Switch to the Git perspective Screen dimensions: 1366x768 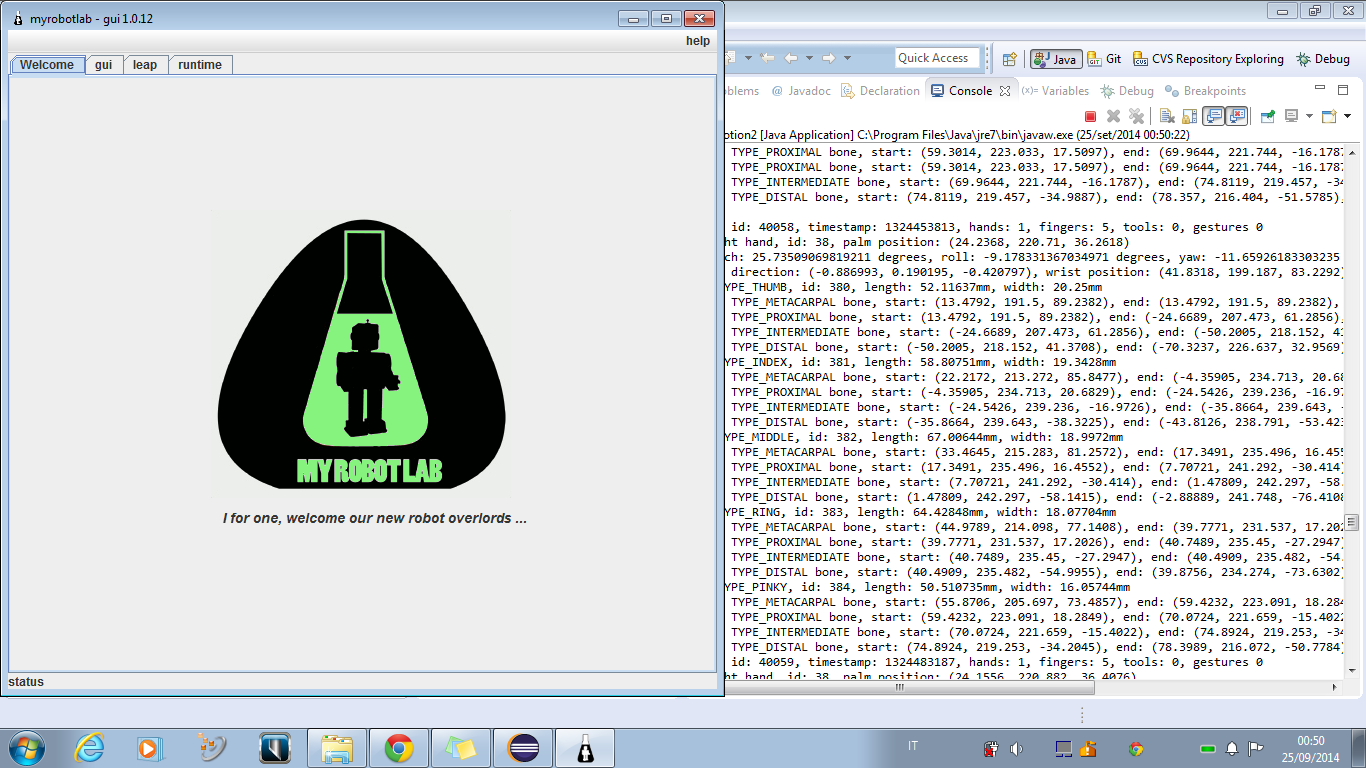tap(1104, 59)
